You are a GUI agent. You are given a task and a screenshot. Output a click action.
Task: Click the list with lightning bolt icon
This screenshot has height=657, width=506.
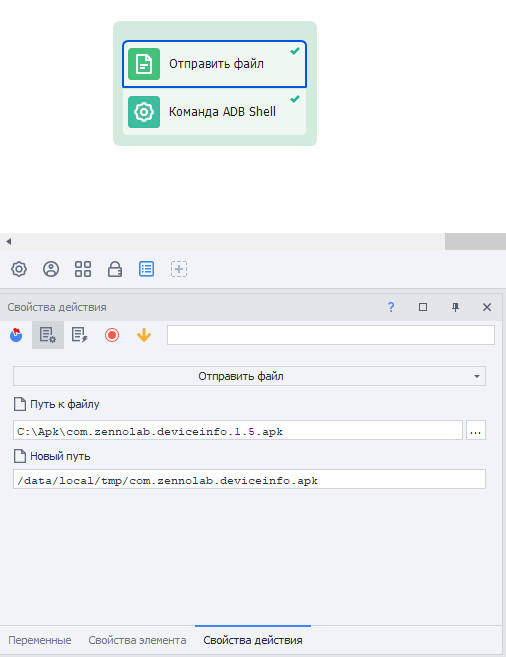80,335
